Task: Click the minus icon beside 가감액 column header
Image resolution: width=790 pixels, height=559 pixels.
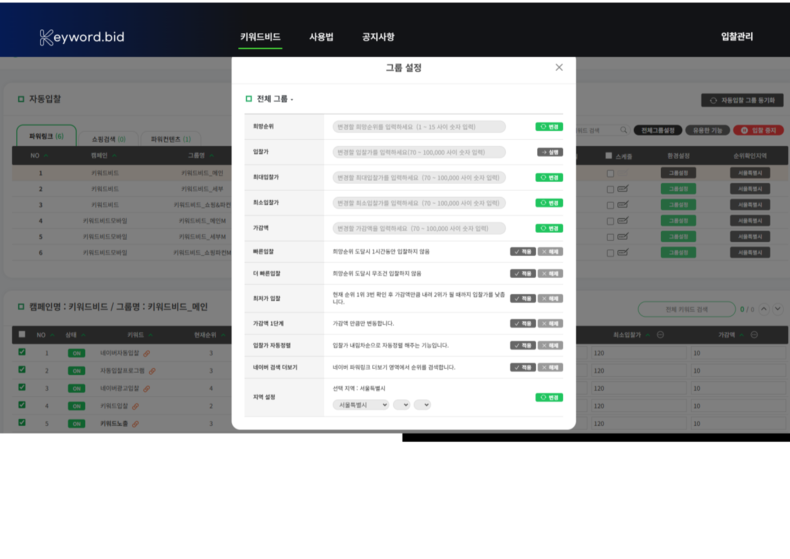Action: pyautogui.click(x=754, y=334)
